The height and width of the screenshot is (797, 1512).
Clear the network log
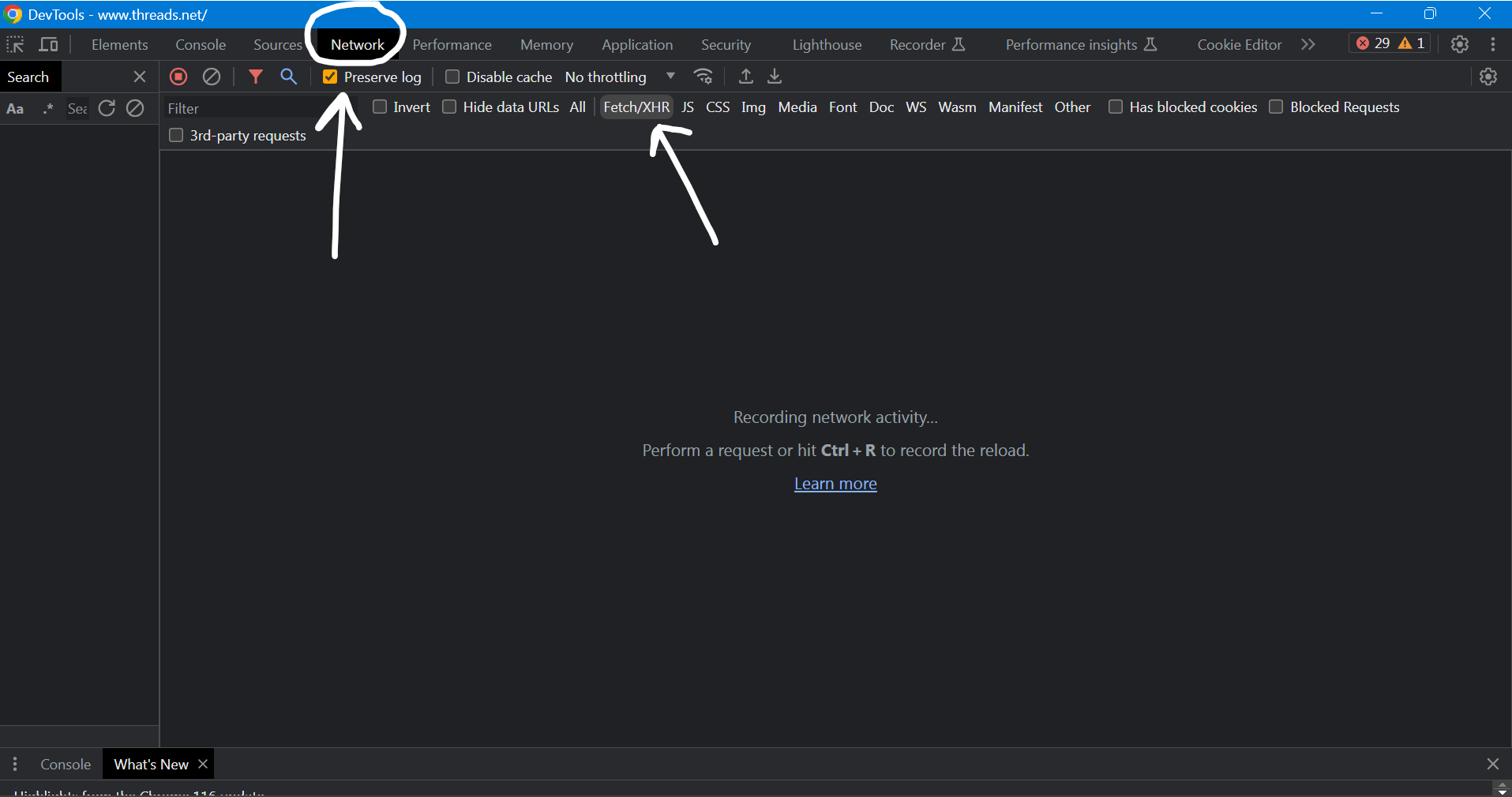point(212,77)
